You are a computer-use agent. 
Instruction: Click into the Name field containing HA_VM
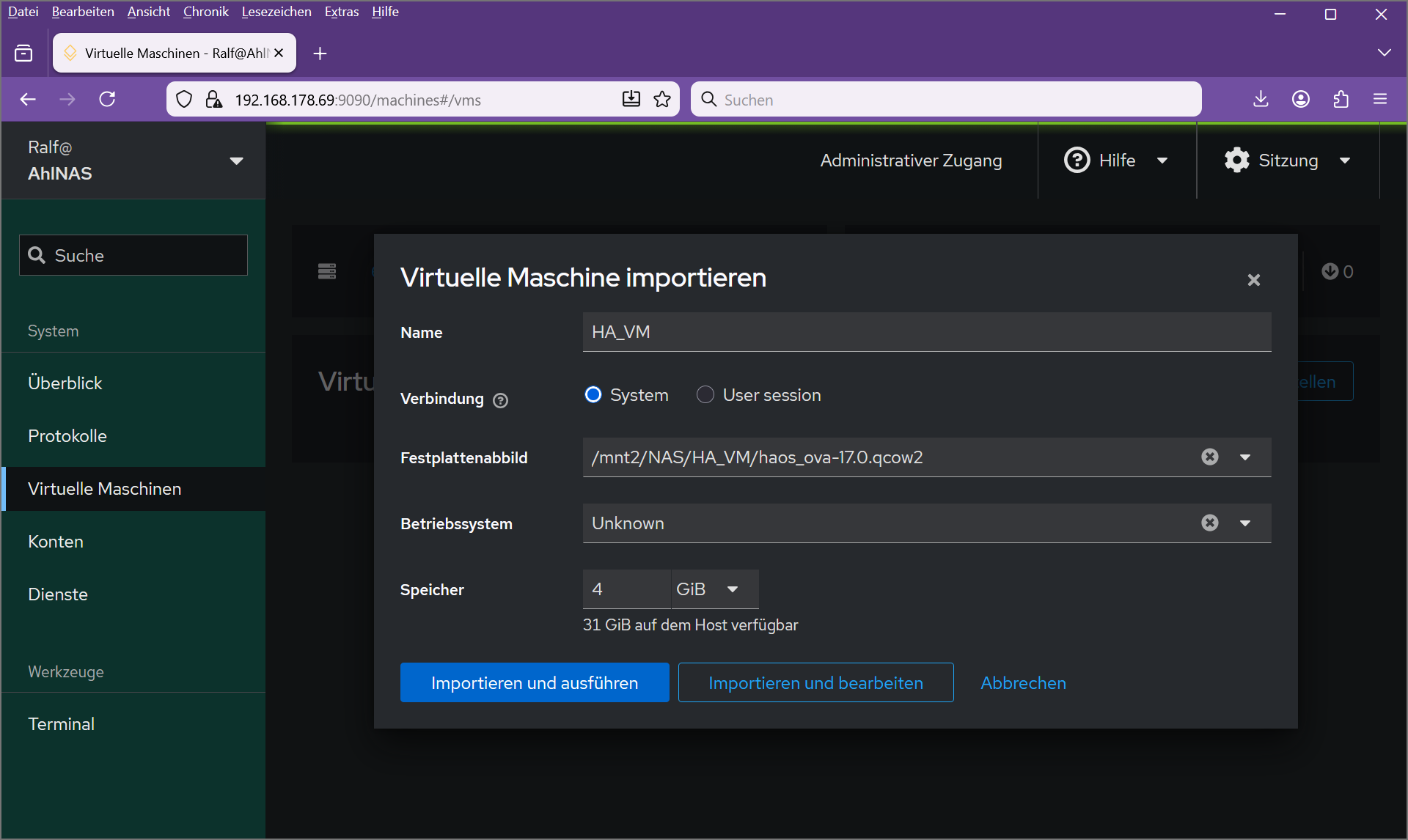926,332
